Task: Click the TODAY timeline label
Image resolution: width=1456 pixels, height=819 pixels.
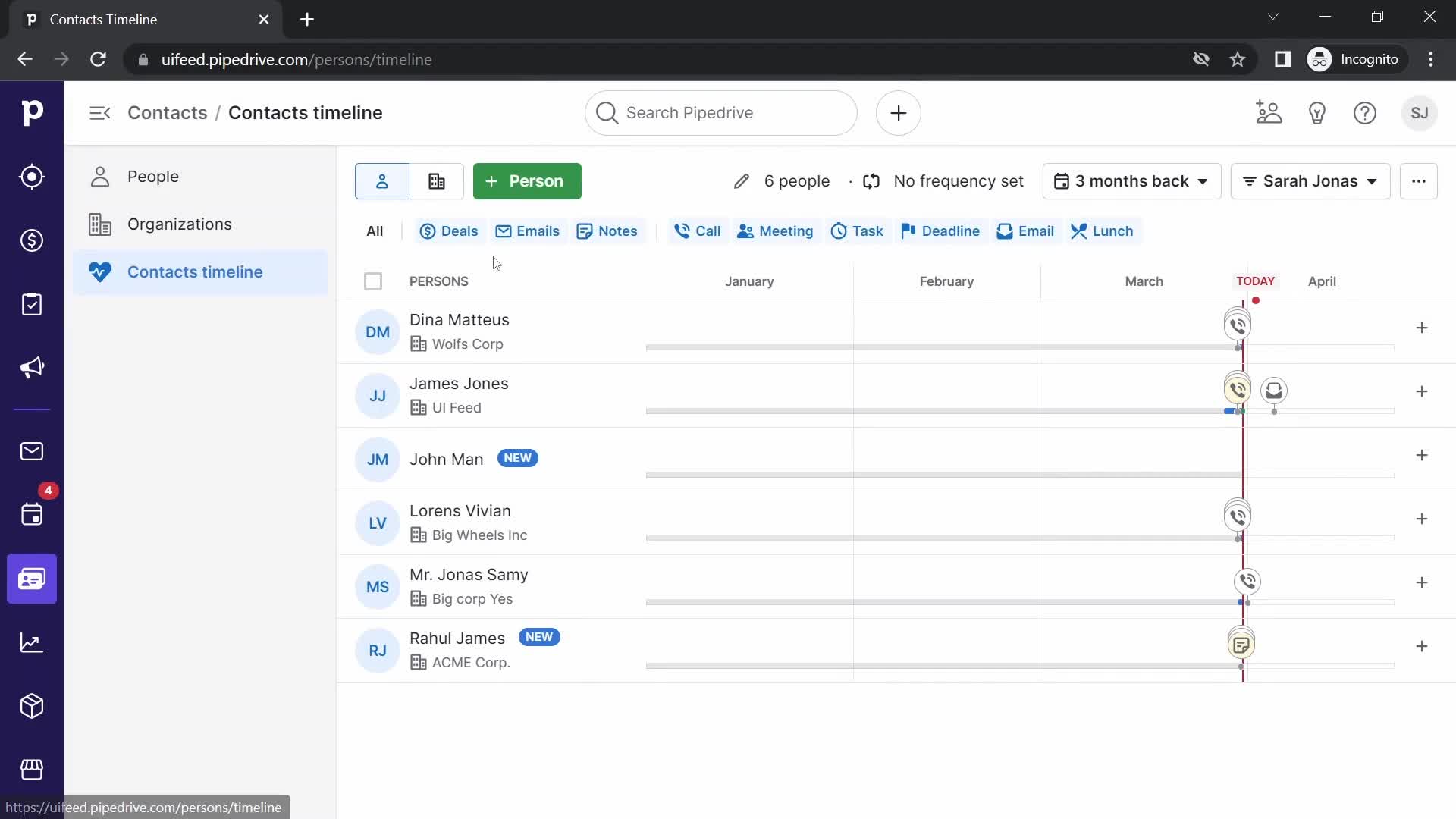Action: 1255,281
